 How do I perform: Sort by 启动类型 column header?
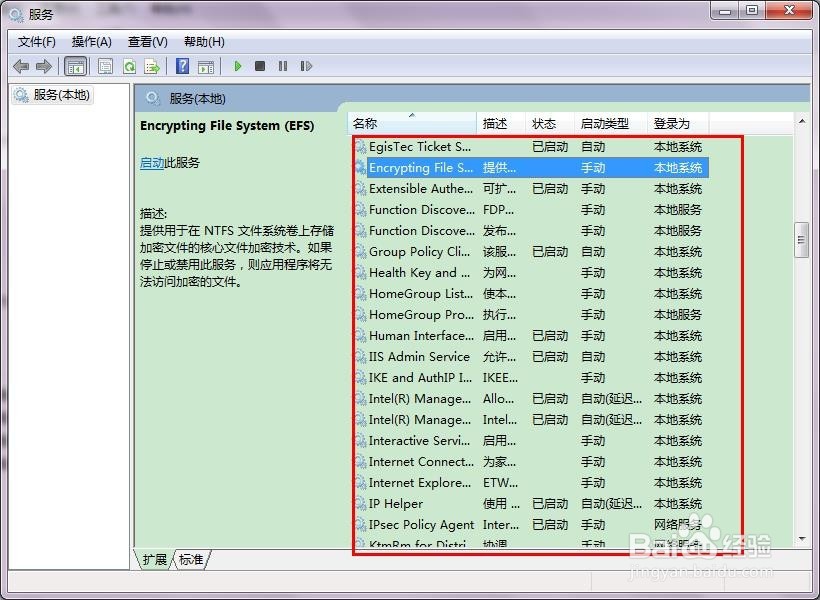click(611, 123)
